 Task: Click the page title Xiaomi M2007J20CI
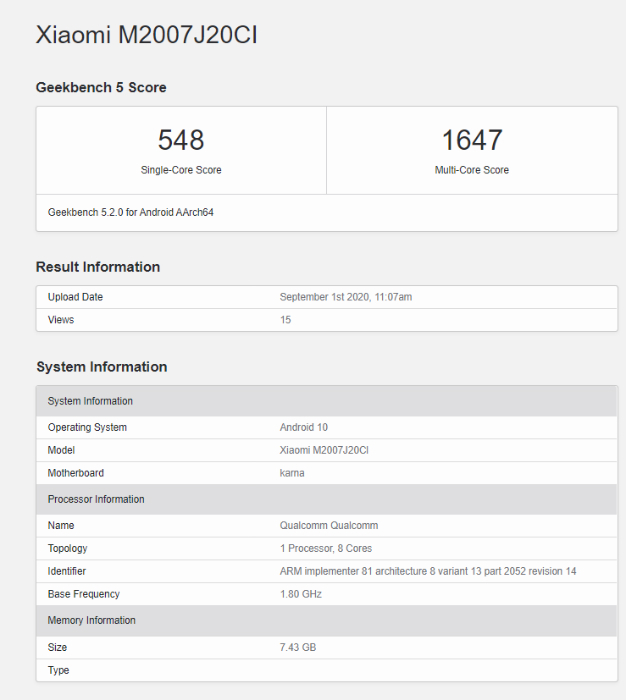click(x=146, y=34)
